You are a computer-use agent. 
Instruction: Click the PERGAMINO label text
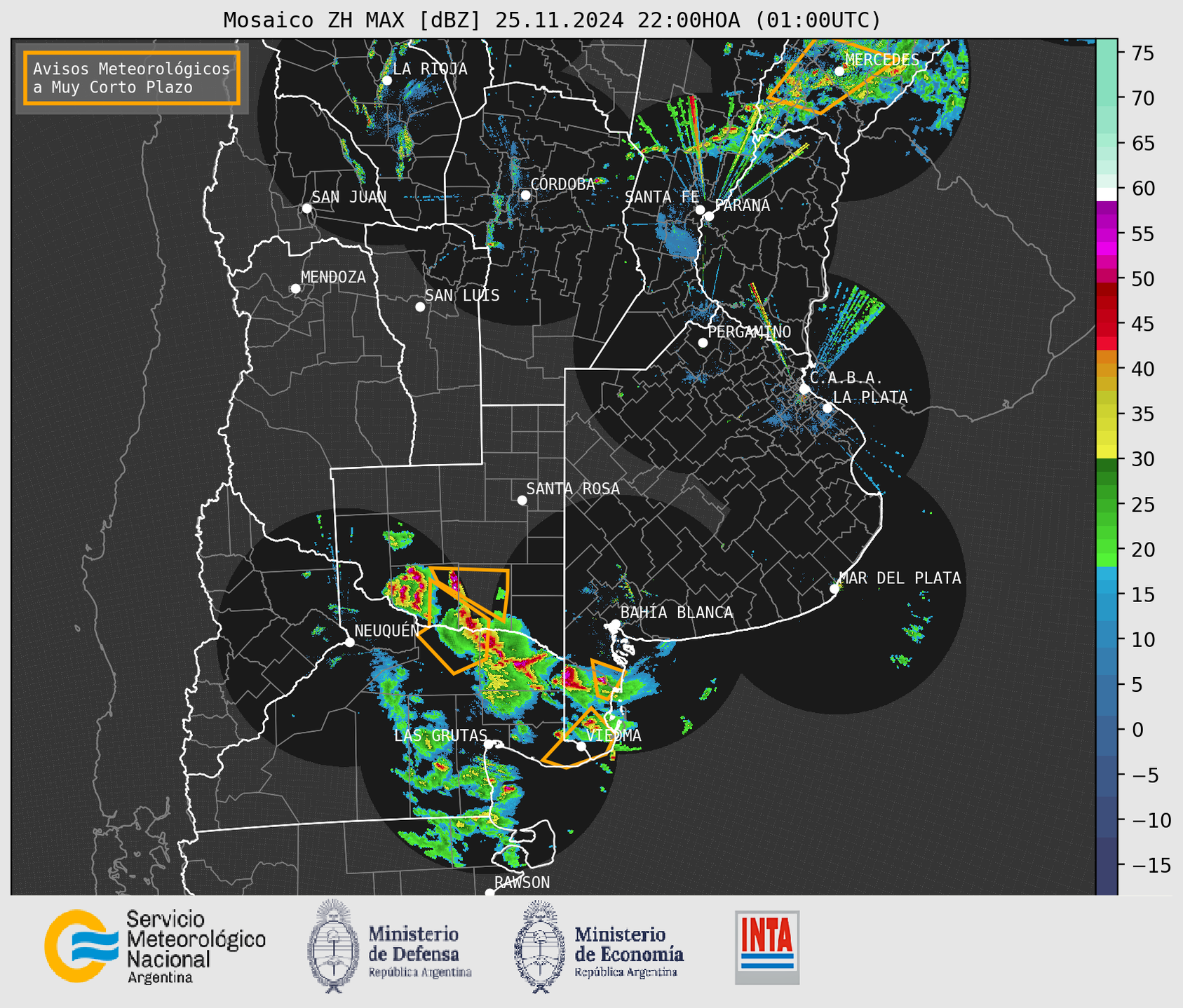[749, 332]
